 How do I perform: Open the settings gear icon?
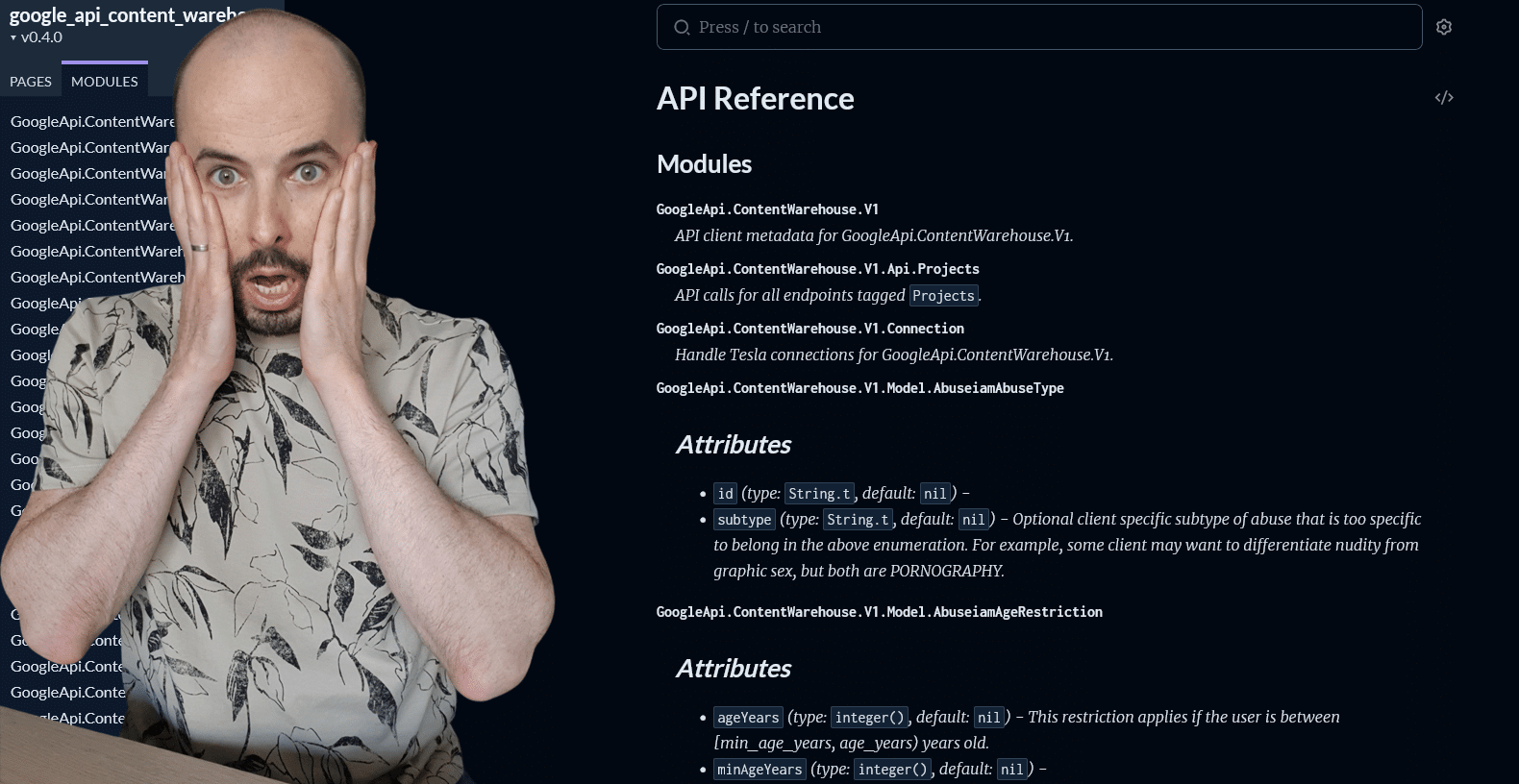pos(1443,27)
